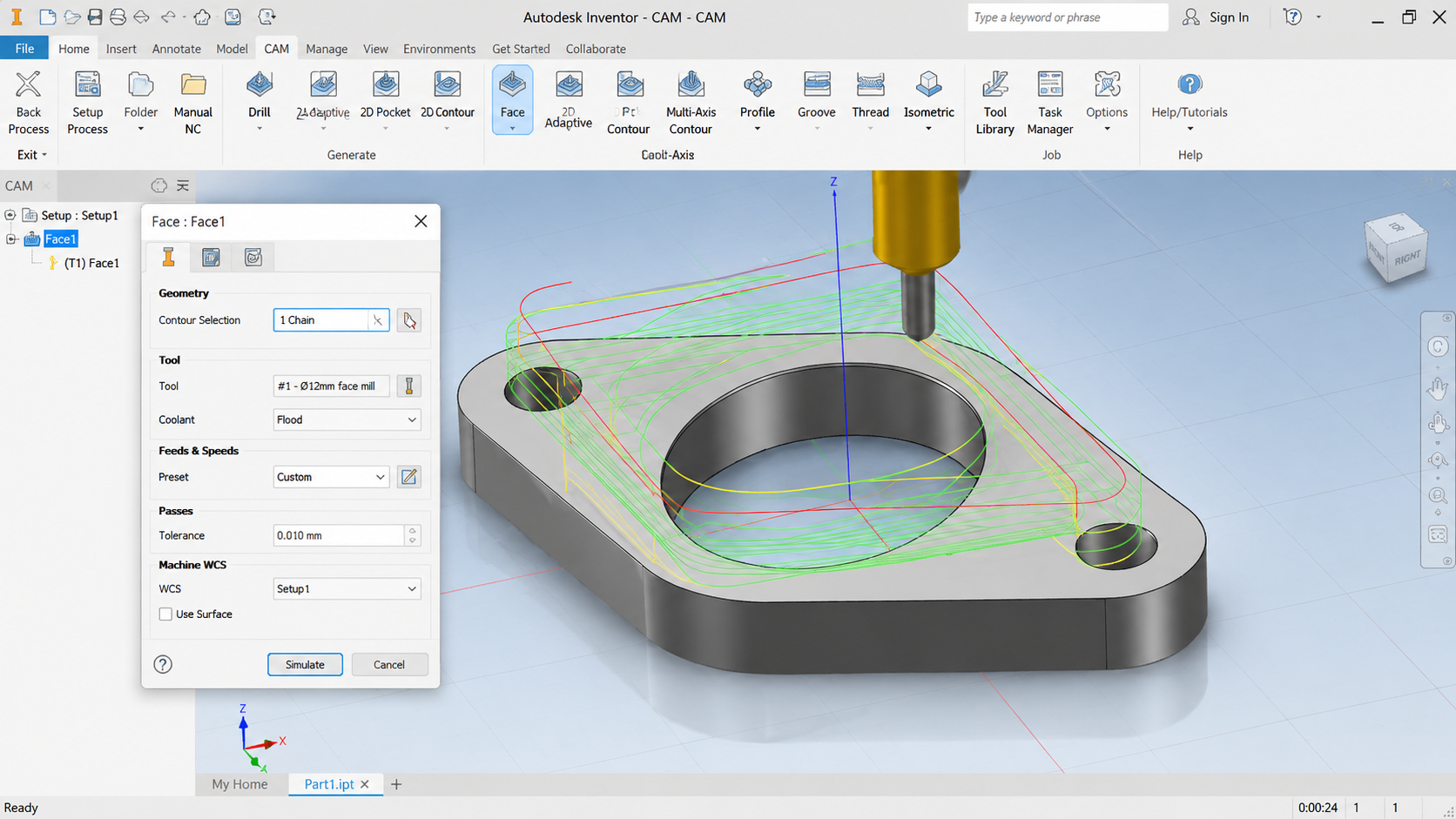1456x819 pixels.
Task: Expand the Setup1 tree node
Action: coord(10,215)
